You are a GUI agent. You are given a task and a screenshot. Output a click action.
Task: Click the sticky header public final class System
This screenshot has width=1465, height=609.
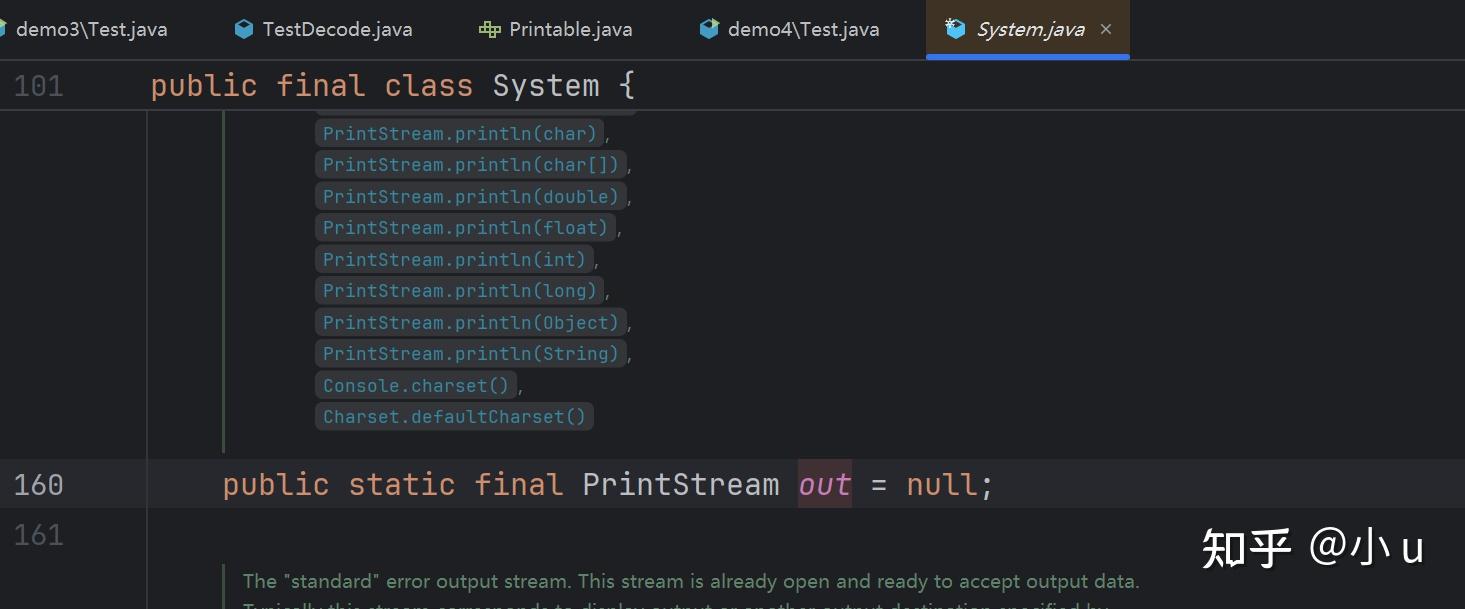click(390, 85)
